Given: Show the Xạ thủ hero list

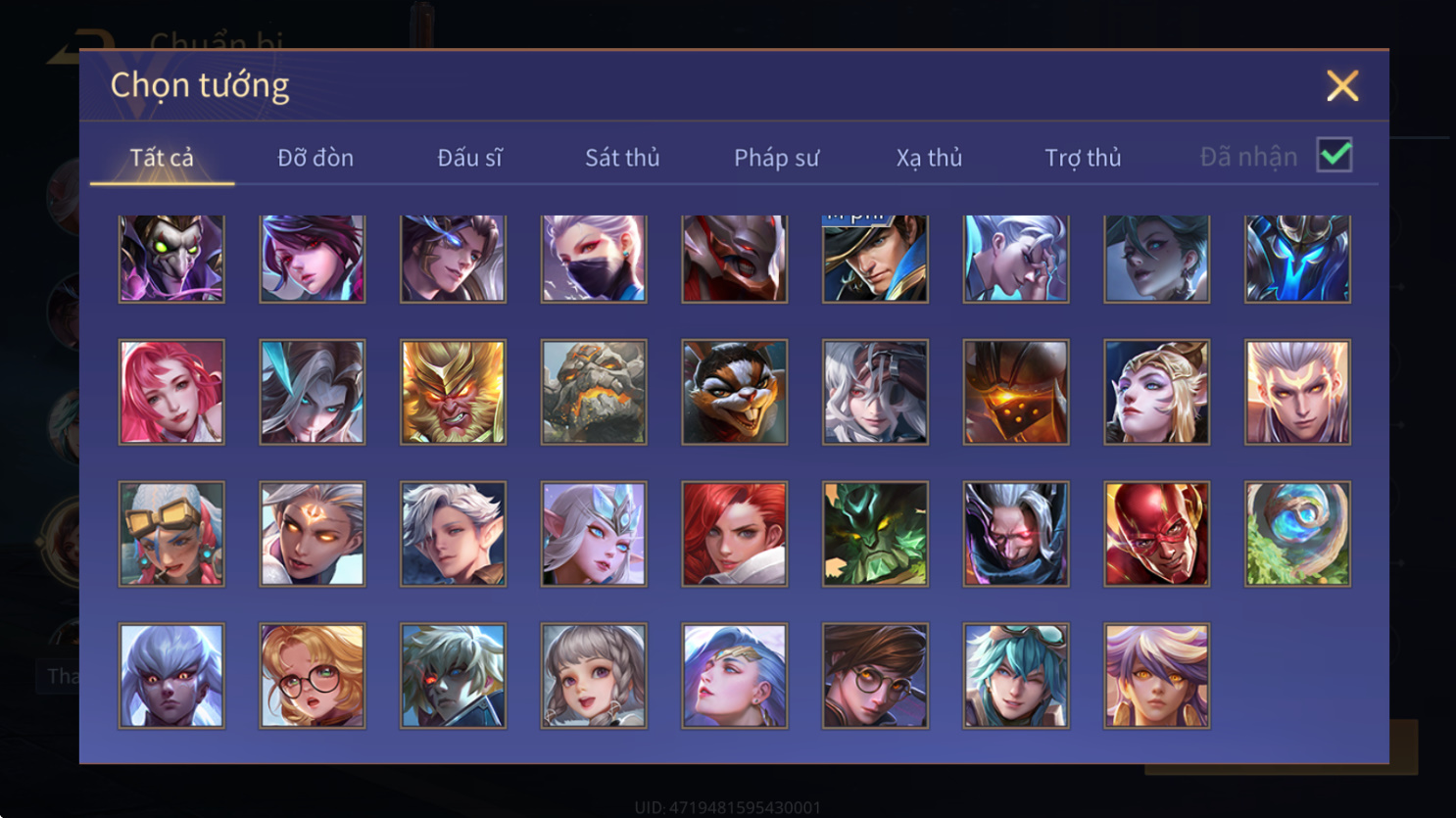Looking at the screenshot, I should point(929,158).
